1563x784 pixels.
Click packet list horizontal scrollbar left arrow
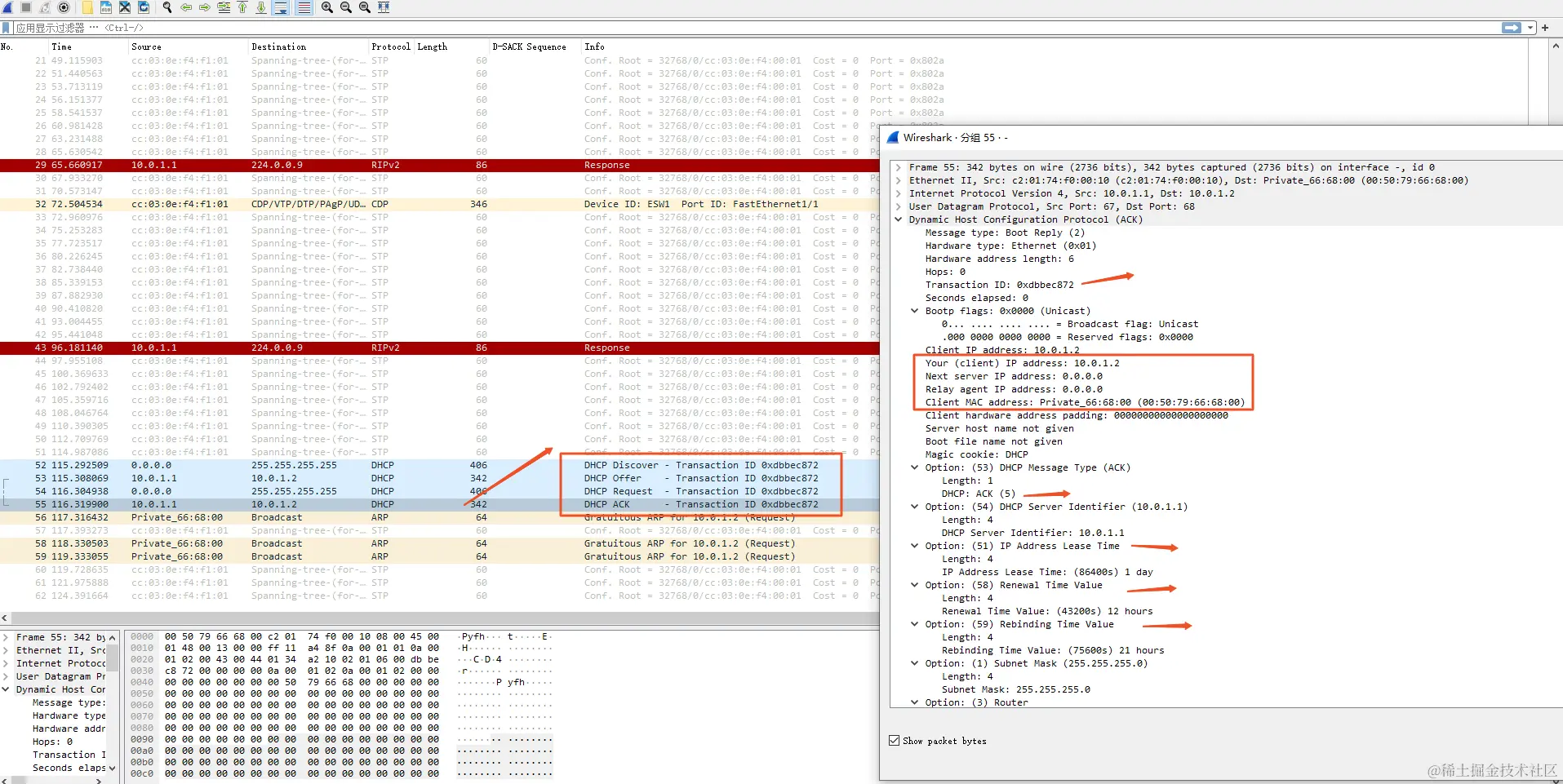6,618
